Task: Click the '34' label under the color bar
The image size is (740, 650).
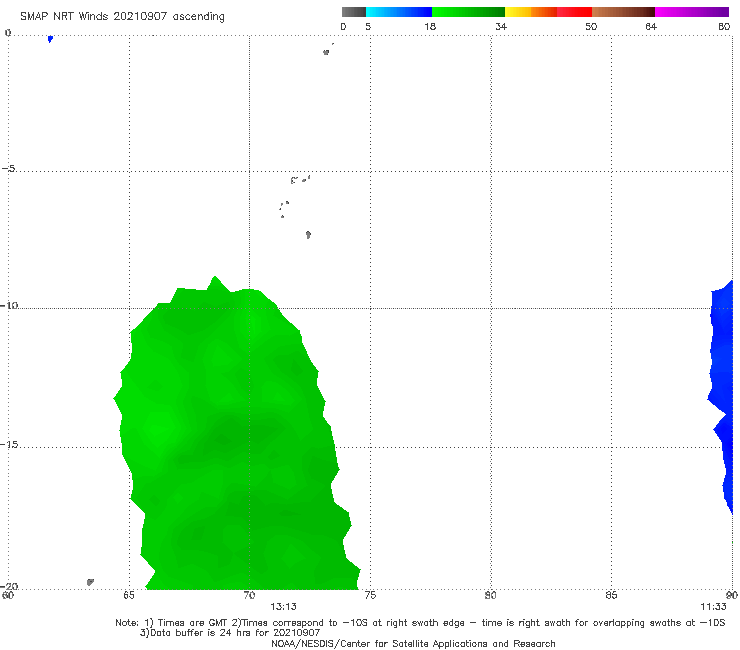Action: 501,26
